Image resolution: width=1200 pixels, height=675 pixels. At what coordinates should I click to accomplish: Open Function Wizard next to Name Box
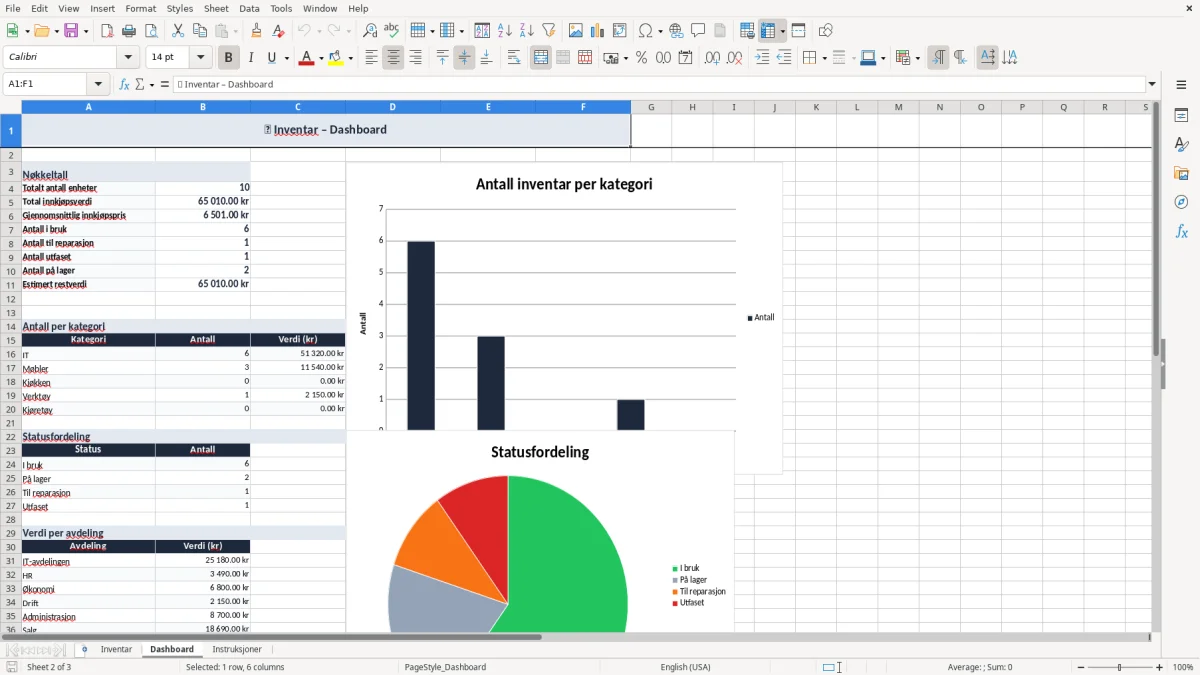[x=124, y=84]
